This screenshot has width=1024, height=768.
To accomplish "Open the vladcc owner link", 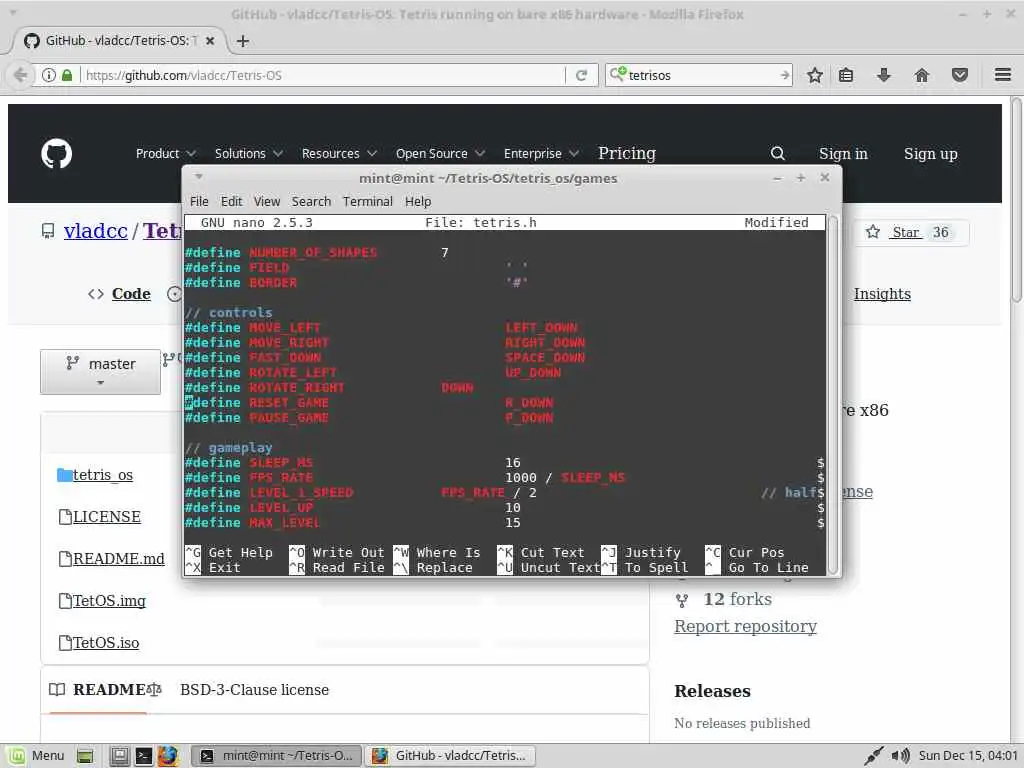I will [95, 231].
